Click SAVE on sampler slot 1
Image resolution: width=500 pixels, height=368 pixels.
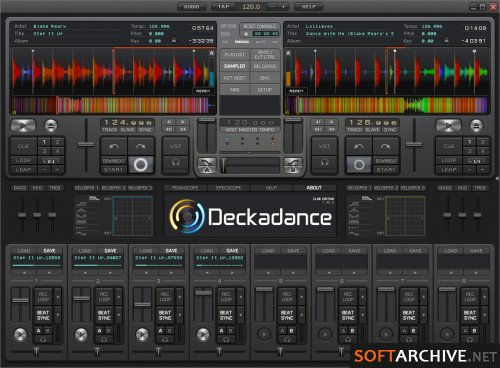point(49,251)
